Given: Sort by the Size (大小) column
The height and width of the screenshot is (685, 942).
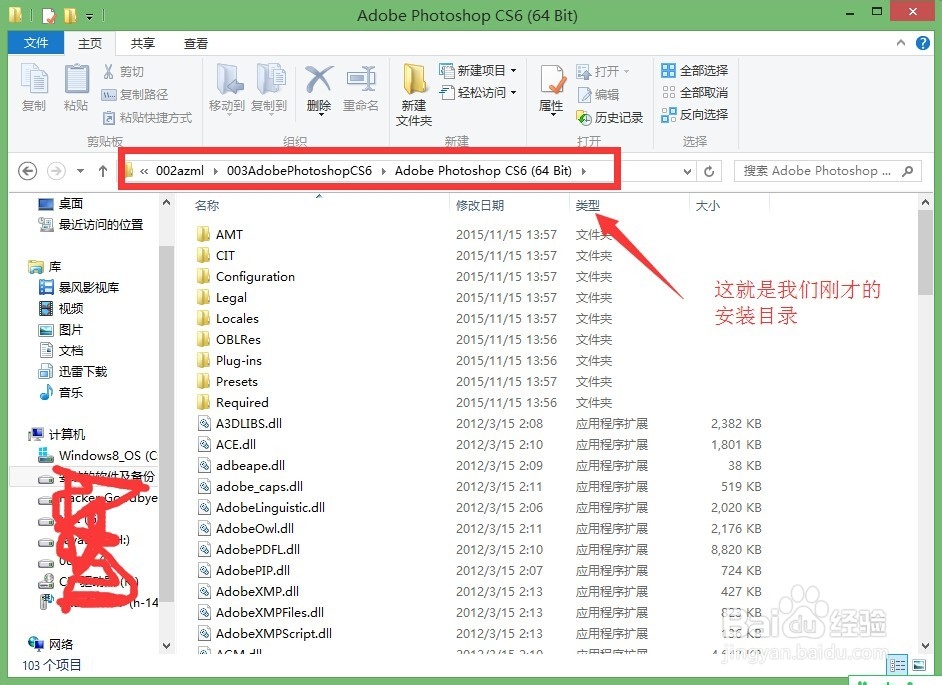Looking at the screenshot, I should [x=708, y=206].
